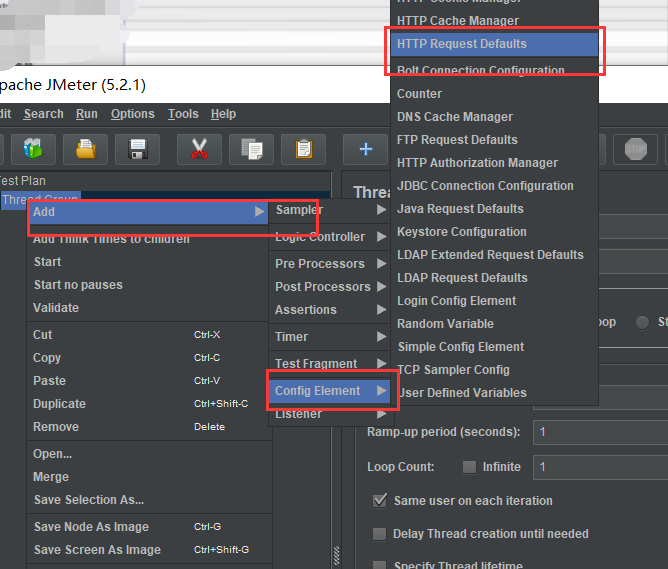668x569 pixels.
Task: Click Start in the context menu
Action: (148, 262)
